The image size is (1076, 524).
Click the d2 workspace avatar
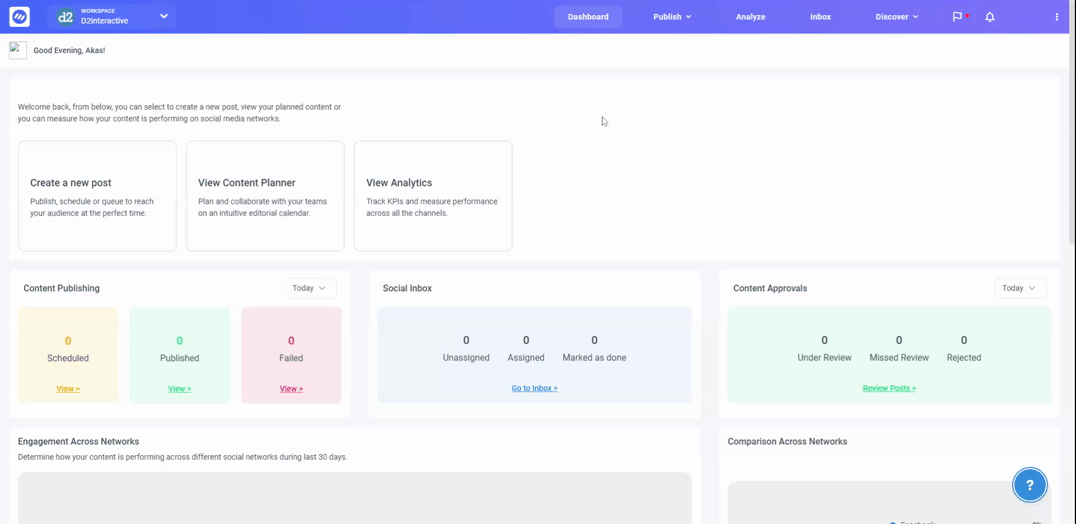point(65,17)
